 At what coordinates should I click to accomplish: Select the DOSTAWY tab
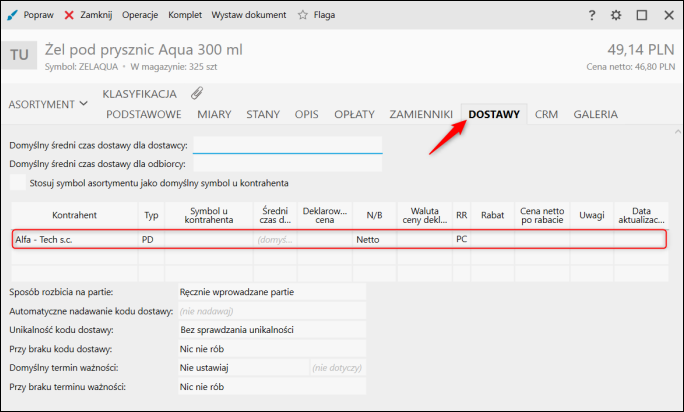pos(494,114)
